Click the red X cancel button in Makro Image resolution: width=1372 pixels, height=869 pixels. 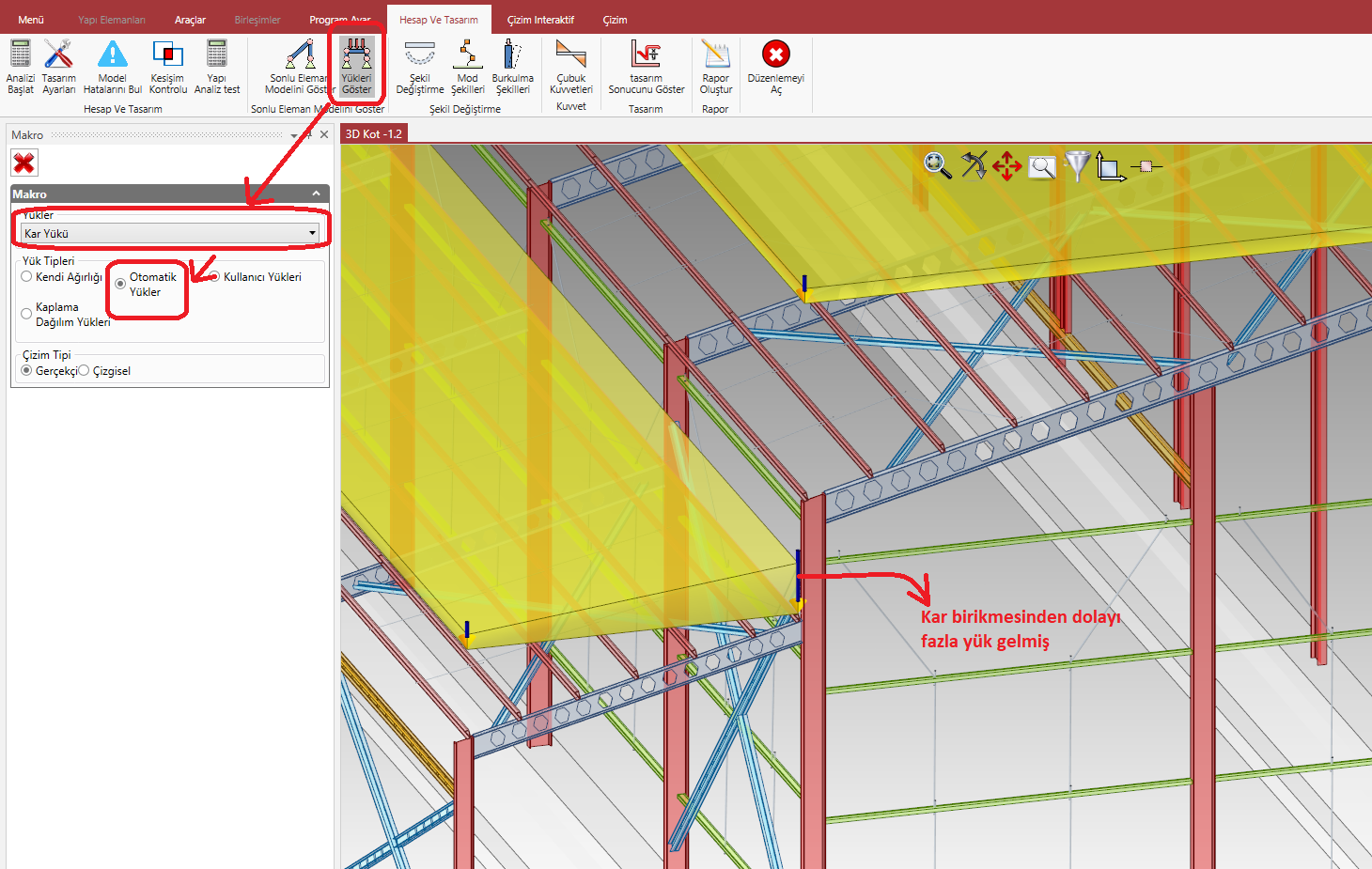pos(24,163)
